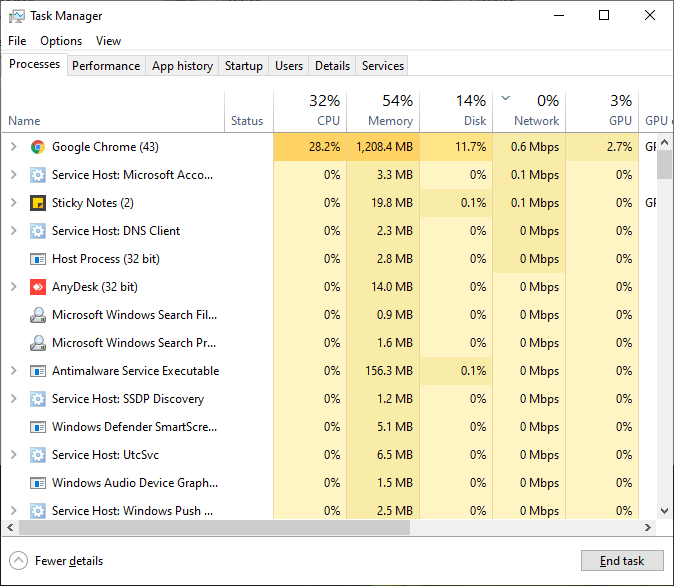Click the vertical scrollbar up arrow
This screenshot has width=674, height=586.
tap(665, 142)
